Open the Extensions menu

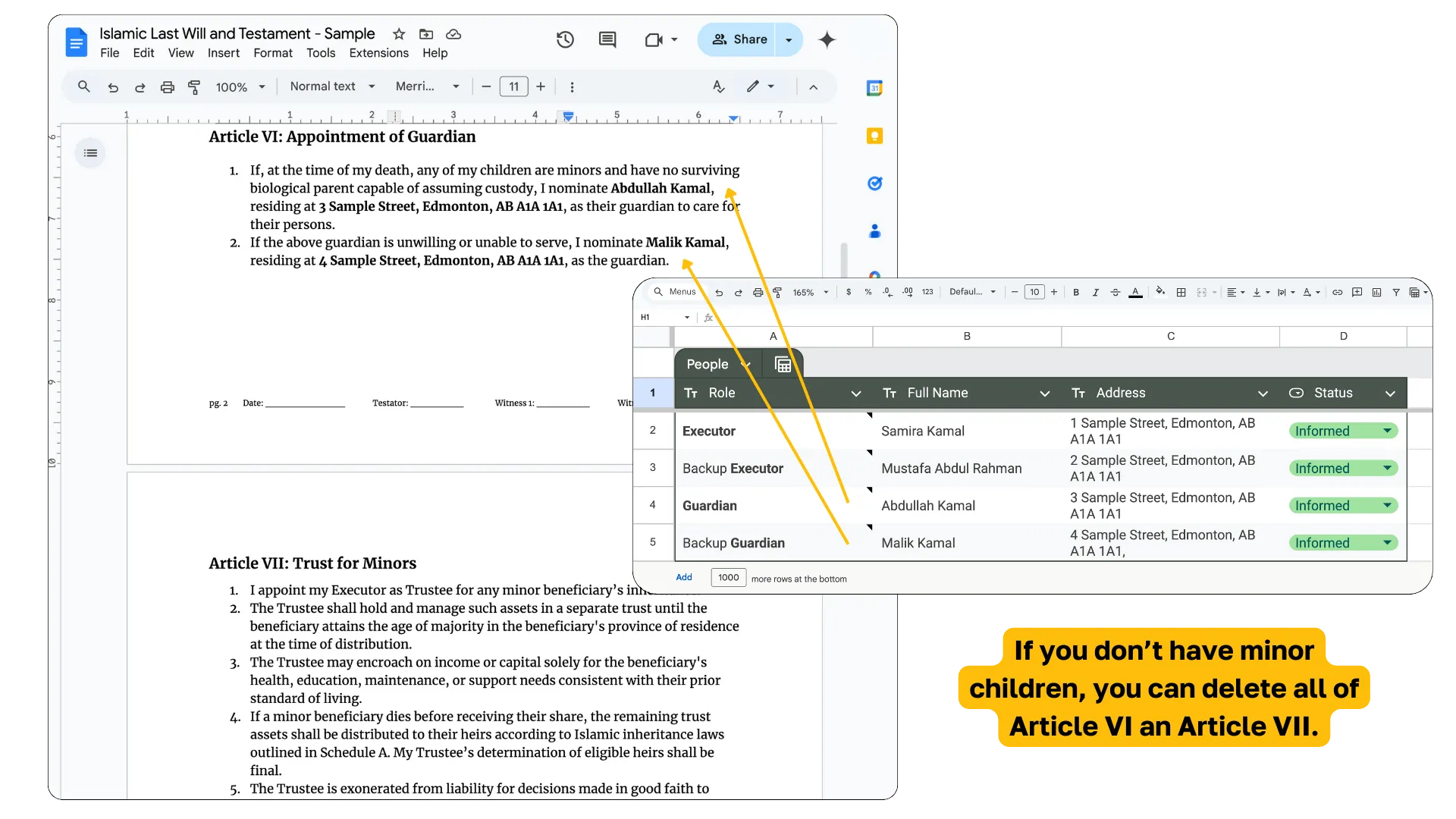pos(378,53)
